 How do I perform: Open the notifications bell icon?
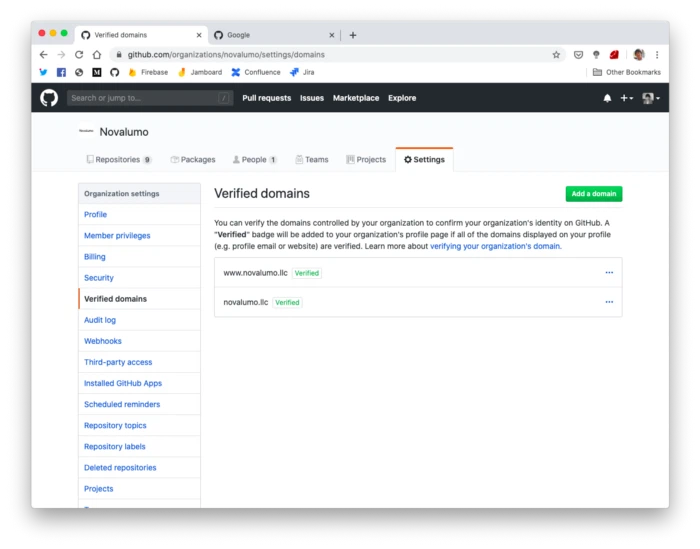607,98
